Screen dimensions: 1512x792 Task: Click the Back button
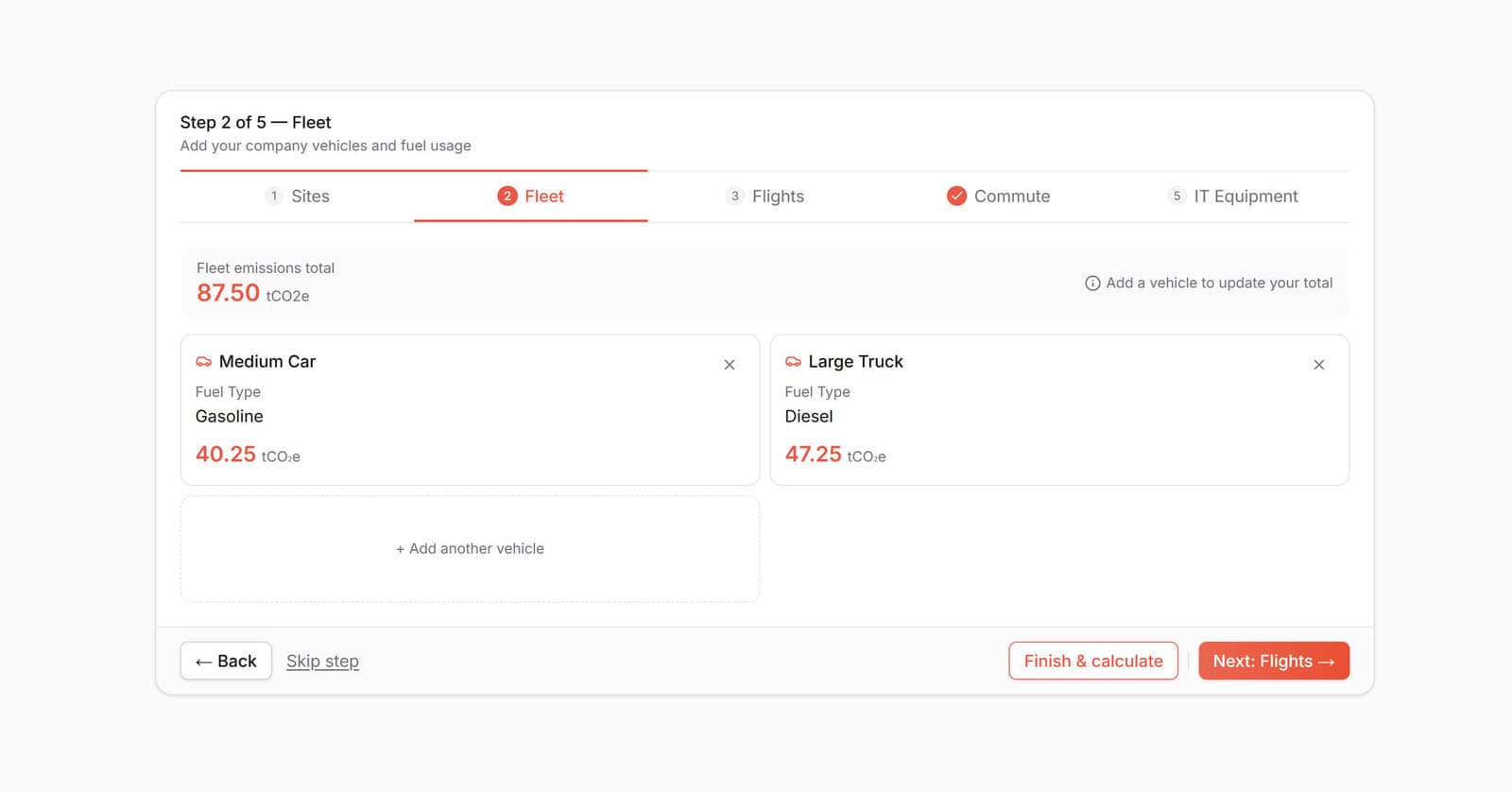pos(226,661)
